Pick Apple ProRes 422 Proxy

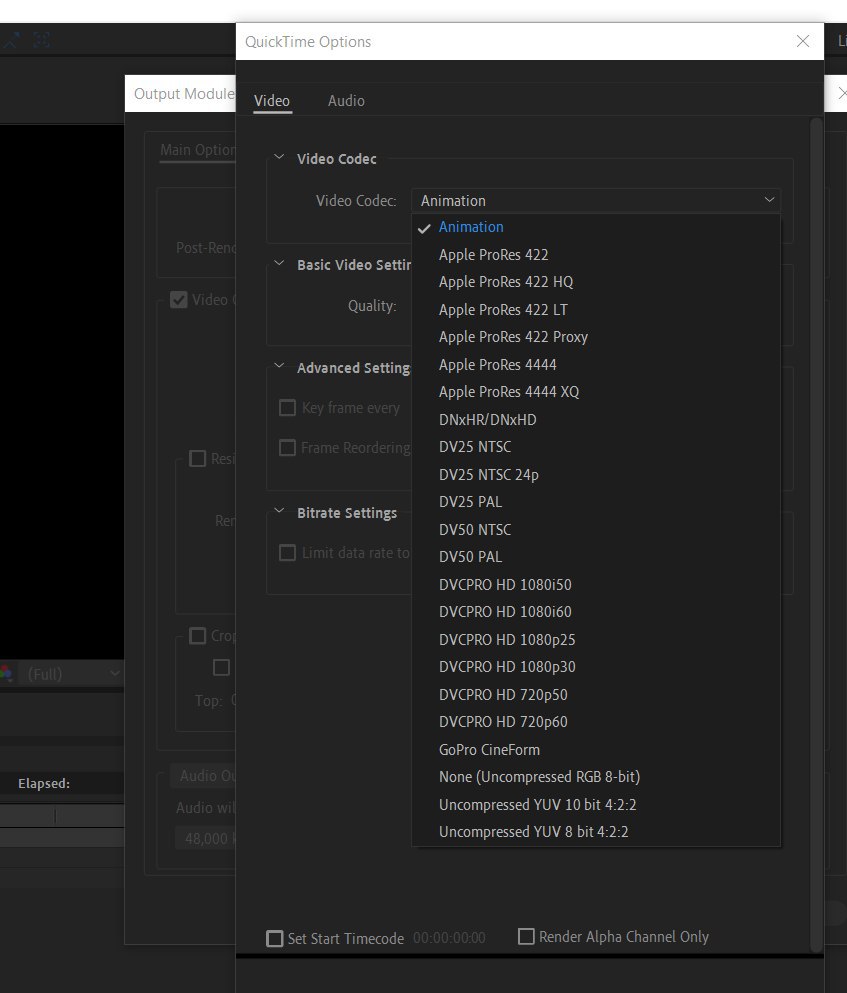coord(596,337)
